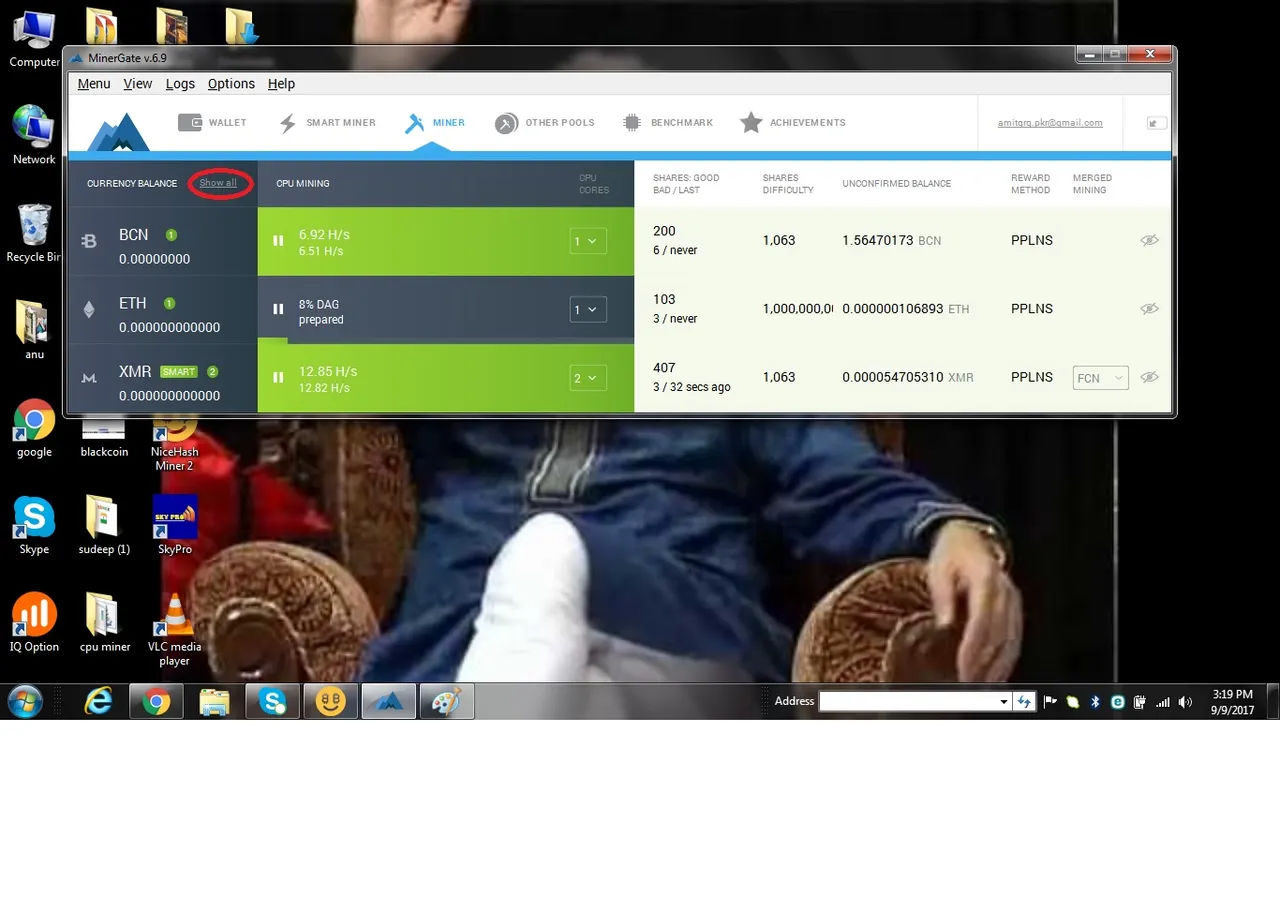The image size is (1280, 900).
Task: Switch to the Benchmark tab
Action: (667, 123)
